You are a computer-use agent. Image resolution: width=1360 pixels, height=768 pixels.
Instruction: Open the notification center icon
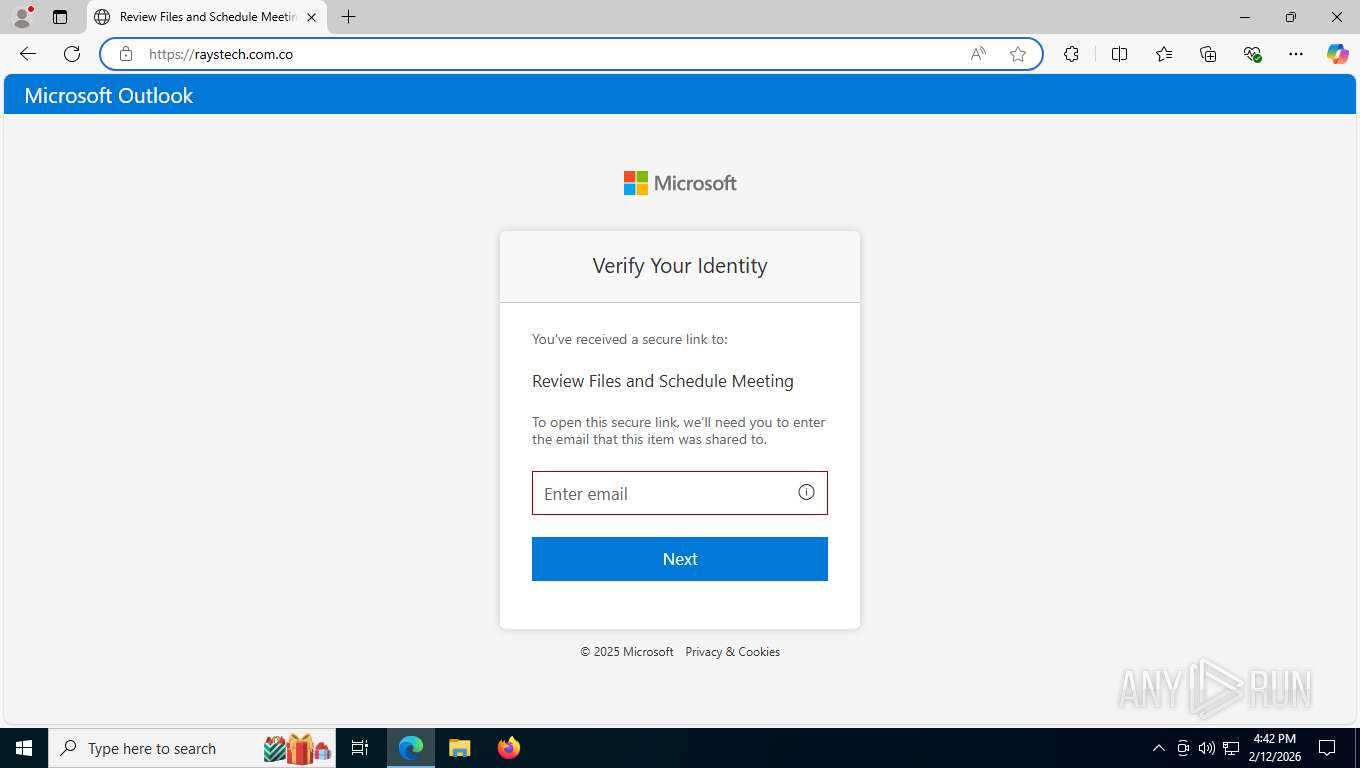click(x=1327, y=748)
